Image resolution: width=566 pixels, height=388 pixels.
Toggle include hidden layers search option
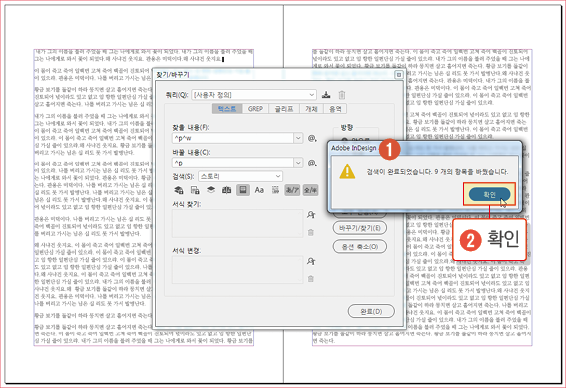point(211,190)
